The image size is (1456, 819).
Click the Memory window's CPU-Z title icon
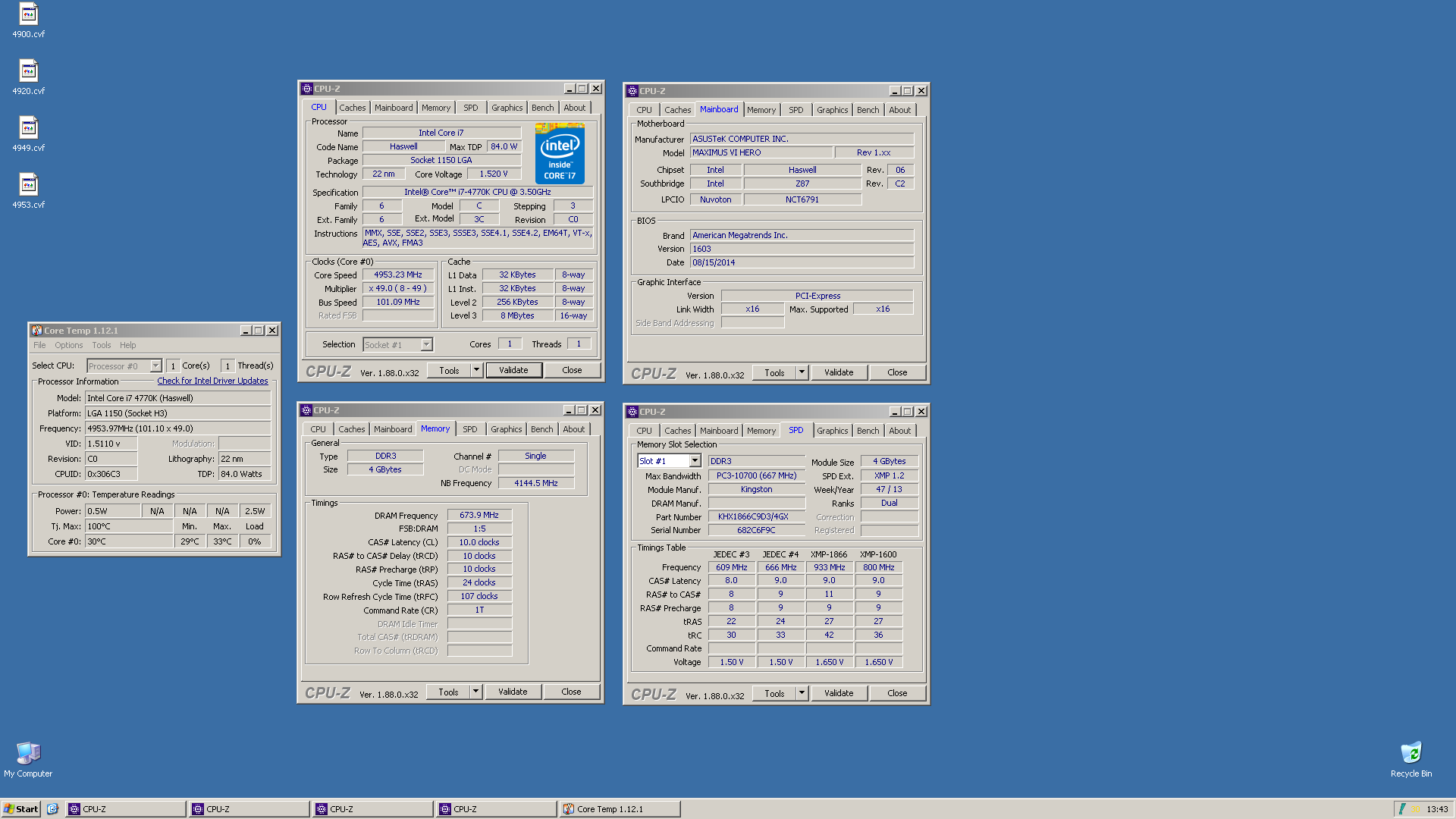click(x=306, y=410)
